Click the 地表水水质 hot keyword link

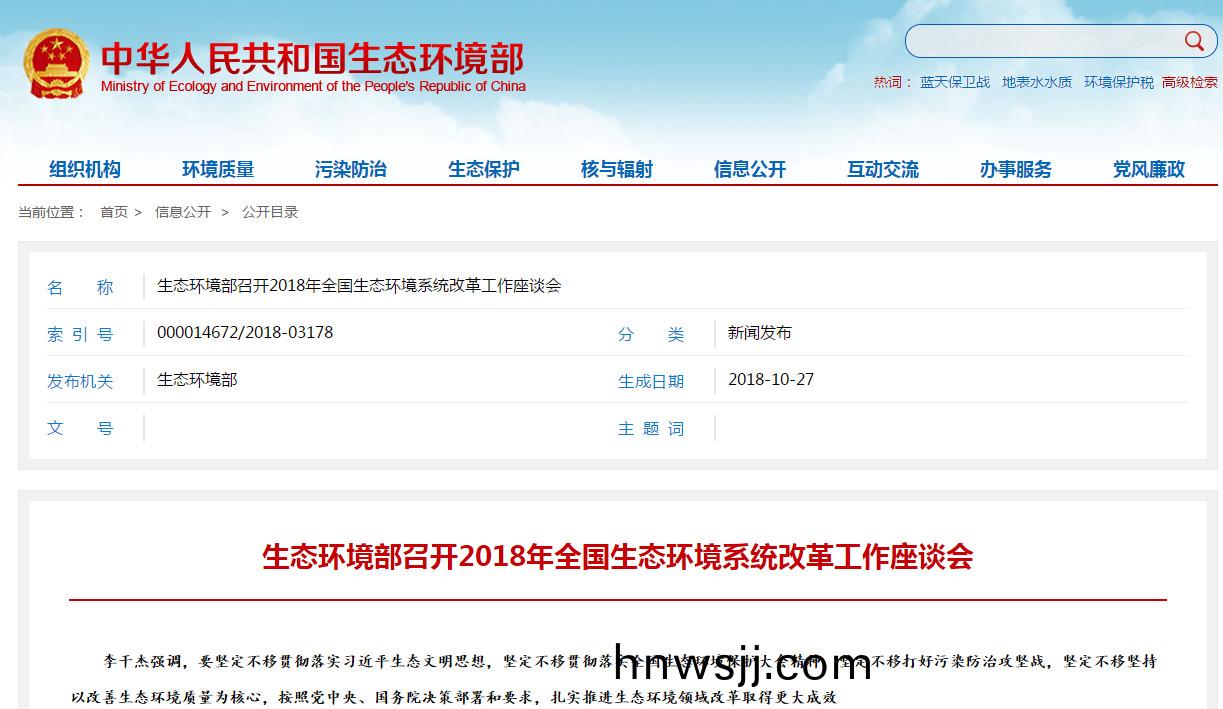(x=1037, y=82)
